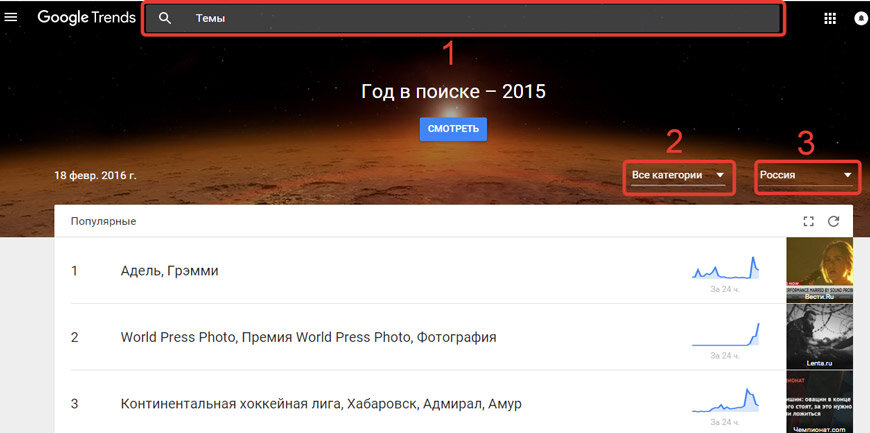This screenshot has height=433, width=870.
Task: Open the Чемпионат.com news thumbnail
Action: click(820, 402)
